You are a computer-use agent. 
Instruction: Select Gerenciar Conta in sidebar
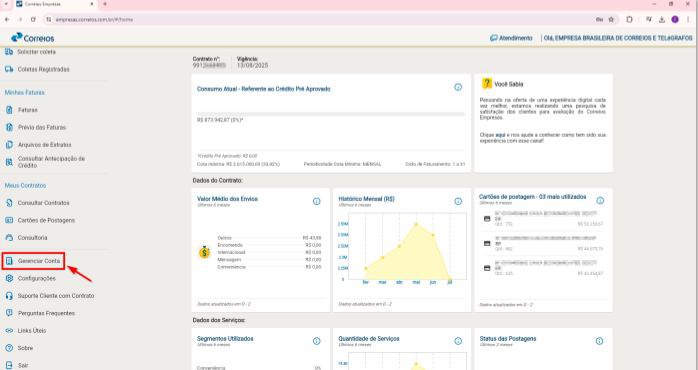[33, 261]
